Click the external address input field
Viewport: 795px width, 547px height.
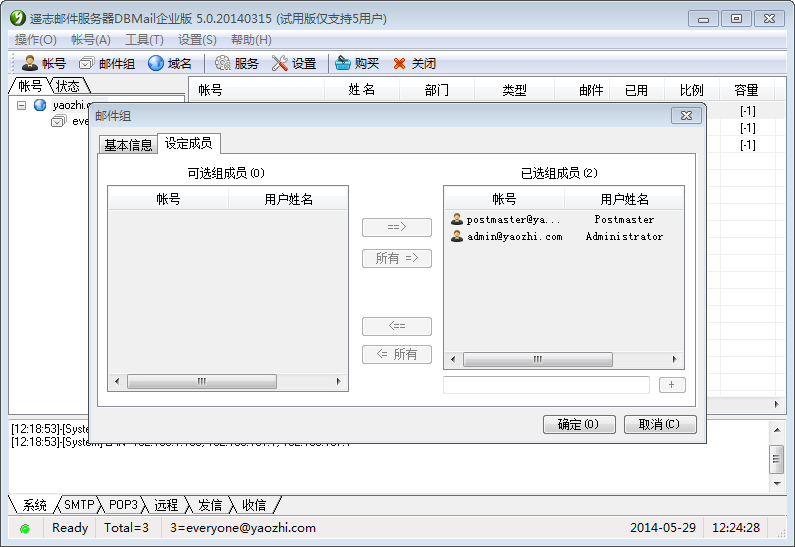546,385
